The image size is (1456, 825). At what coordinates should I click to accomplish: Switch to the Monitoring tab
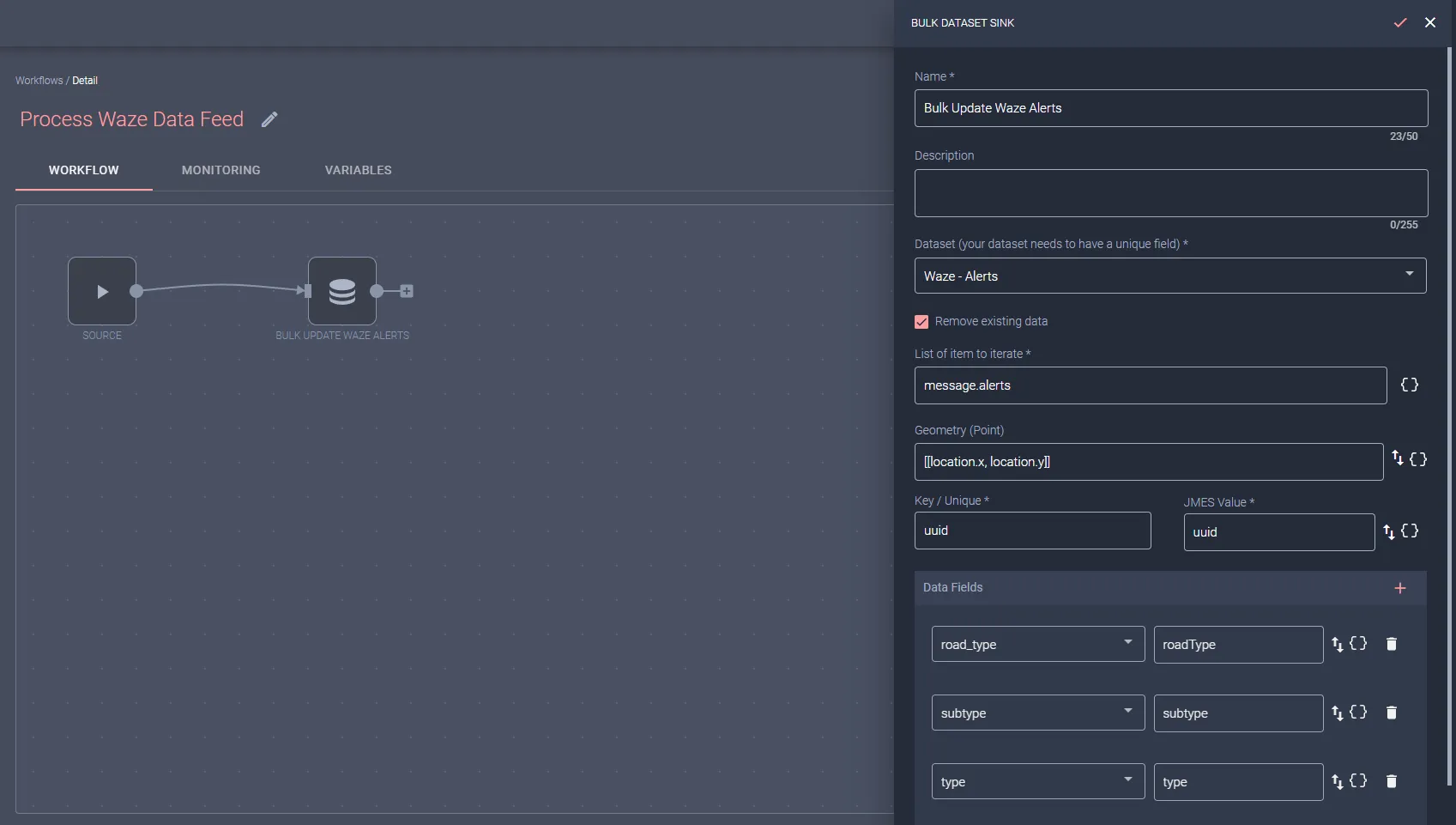(221, 170)
